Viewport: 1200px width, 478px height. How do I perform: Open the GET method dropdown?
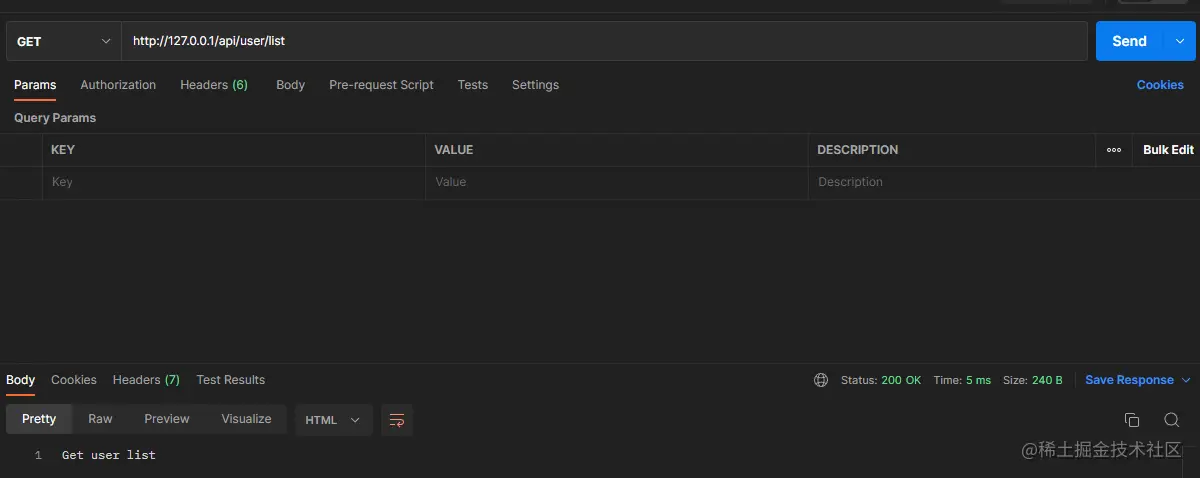coord(64,41)
